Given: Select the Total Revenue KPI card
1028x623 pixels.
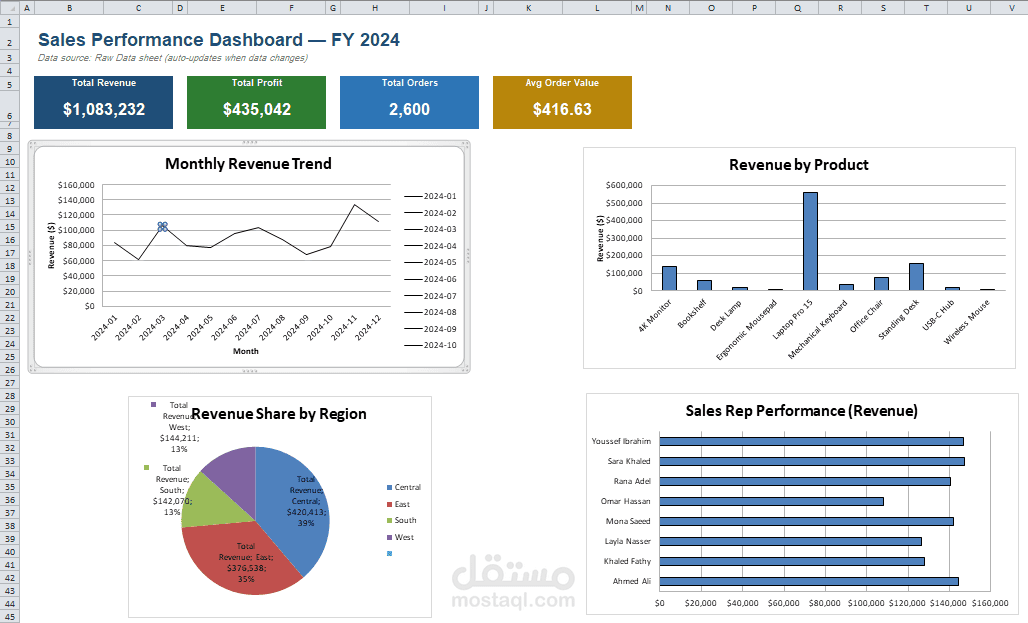Looking at the screenshot, I should tap(104, 102).
